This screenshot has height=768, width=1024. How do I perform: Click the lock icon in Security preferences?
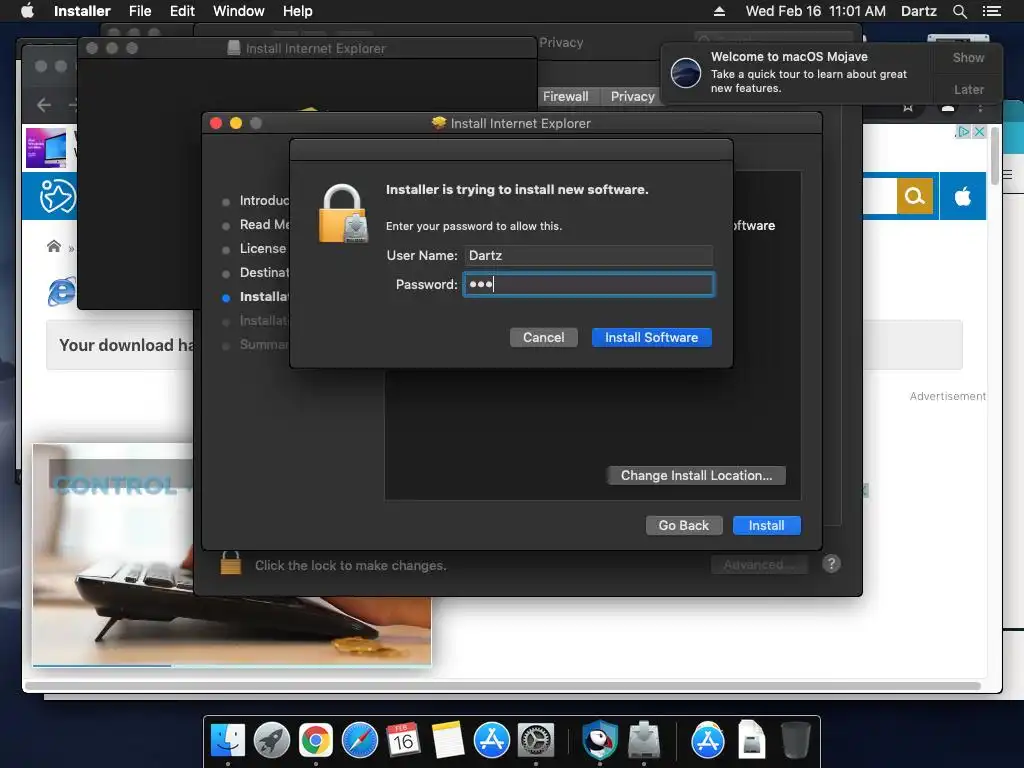pyautogui.click(x=231, y=563)
